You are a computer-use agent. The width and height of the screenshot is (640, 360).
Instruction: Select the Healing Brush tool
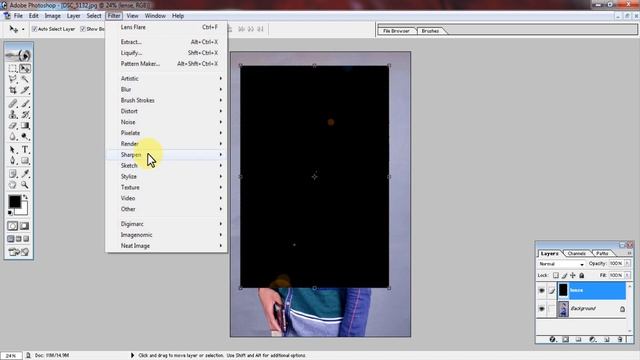13,104
